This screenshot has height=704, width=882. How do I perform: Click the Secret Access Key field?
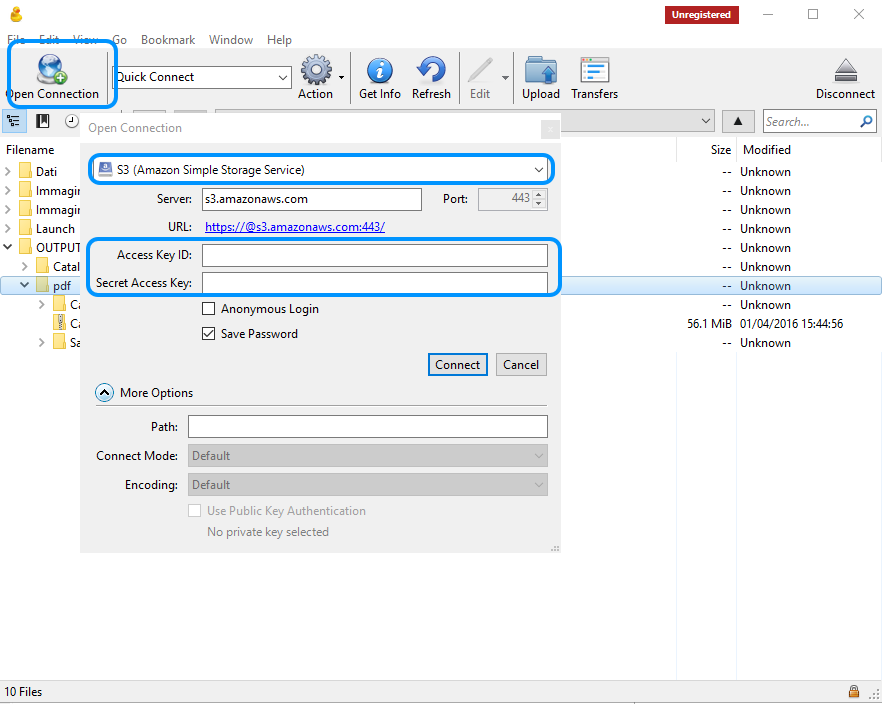click(x=375, y=282)
